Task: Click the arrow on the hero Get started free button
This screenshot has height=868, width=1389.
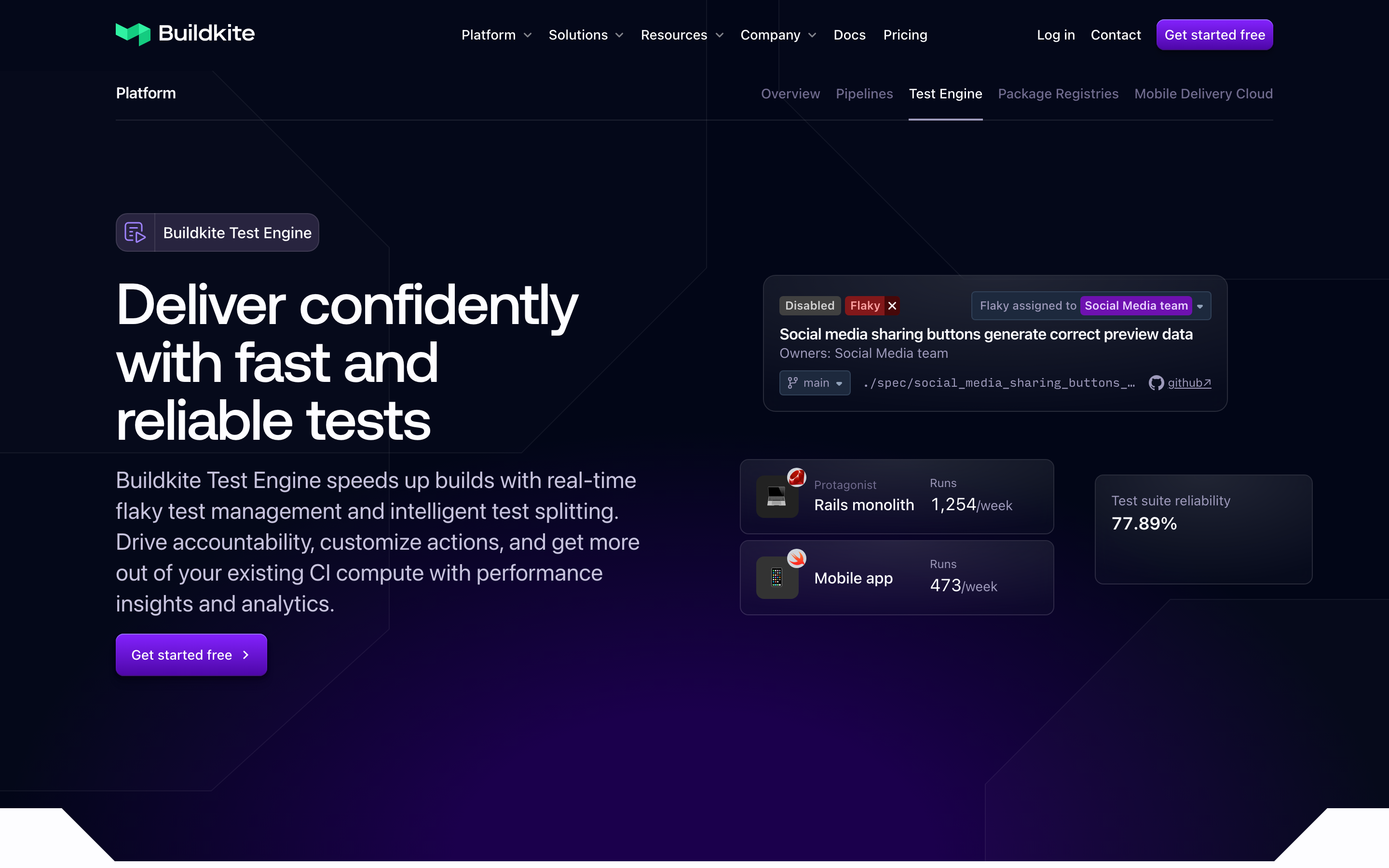Action: coord(246,655)
